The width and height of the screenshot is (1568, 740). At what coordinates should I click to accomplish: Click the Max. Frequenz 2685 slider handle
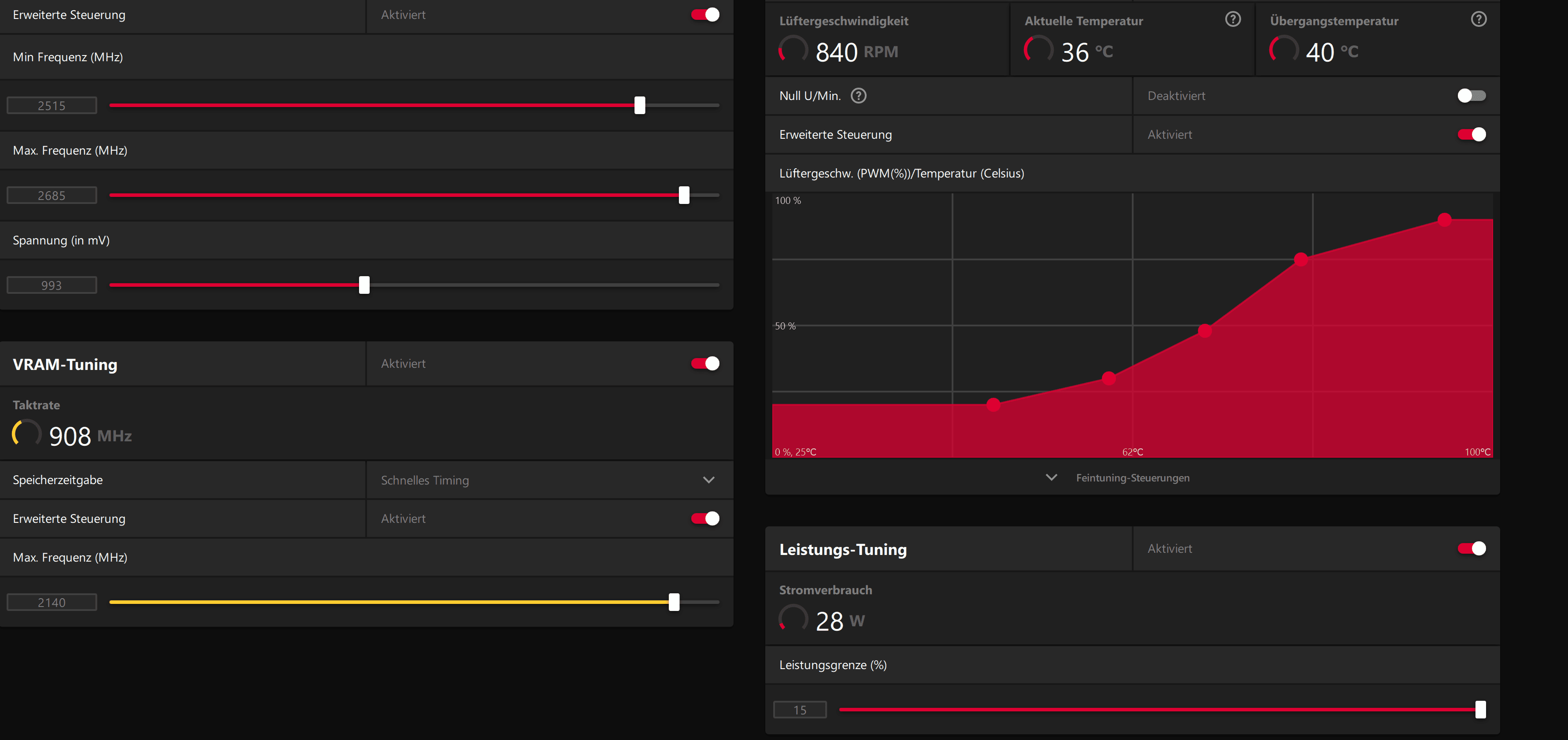tap(684, 195)
